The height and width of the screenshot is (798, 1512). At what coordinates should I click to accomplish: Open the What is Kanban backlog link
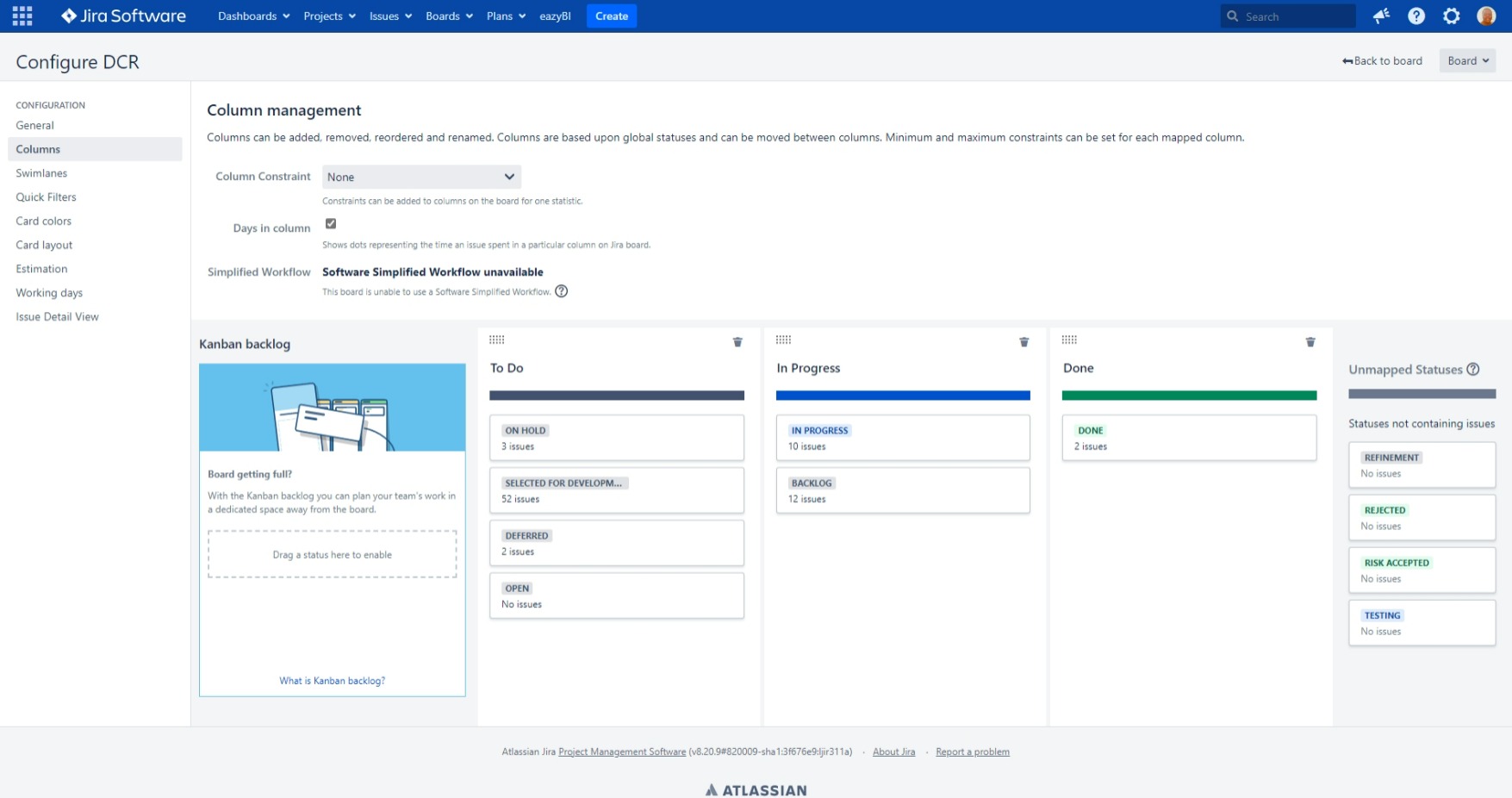coord(332,680)
